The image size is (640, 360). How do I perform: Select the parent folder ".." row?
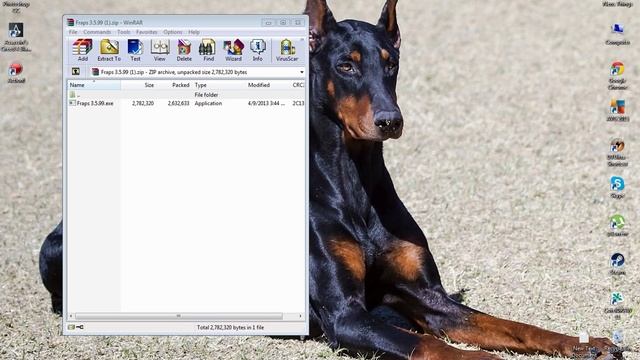tap(186, 95)
